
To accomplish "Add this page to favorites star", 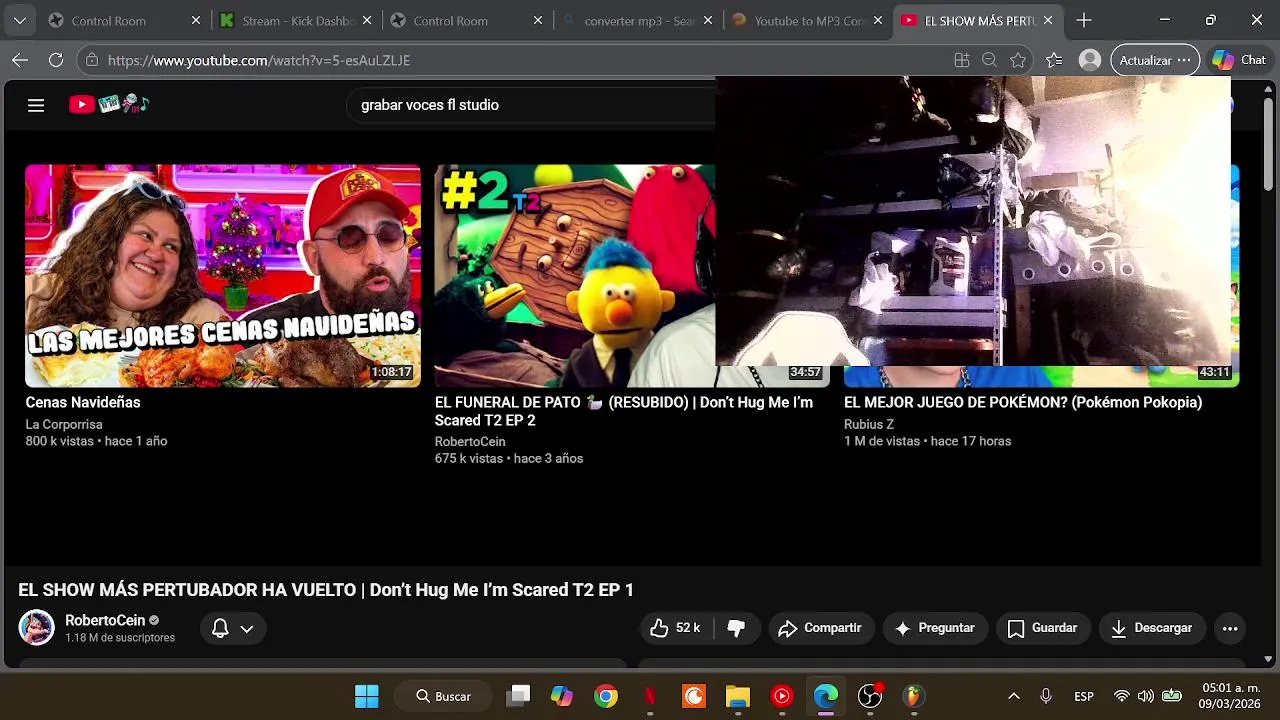I will (1018, 60).
